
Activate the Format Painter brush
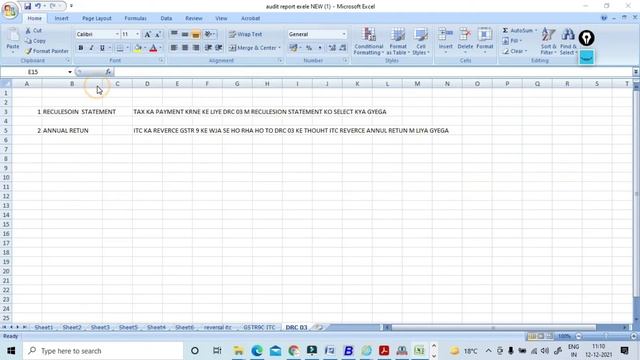click(x=47, y=51)
